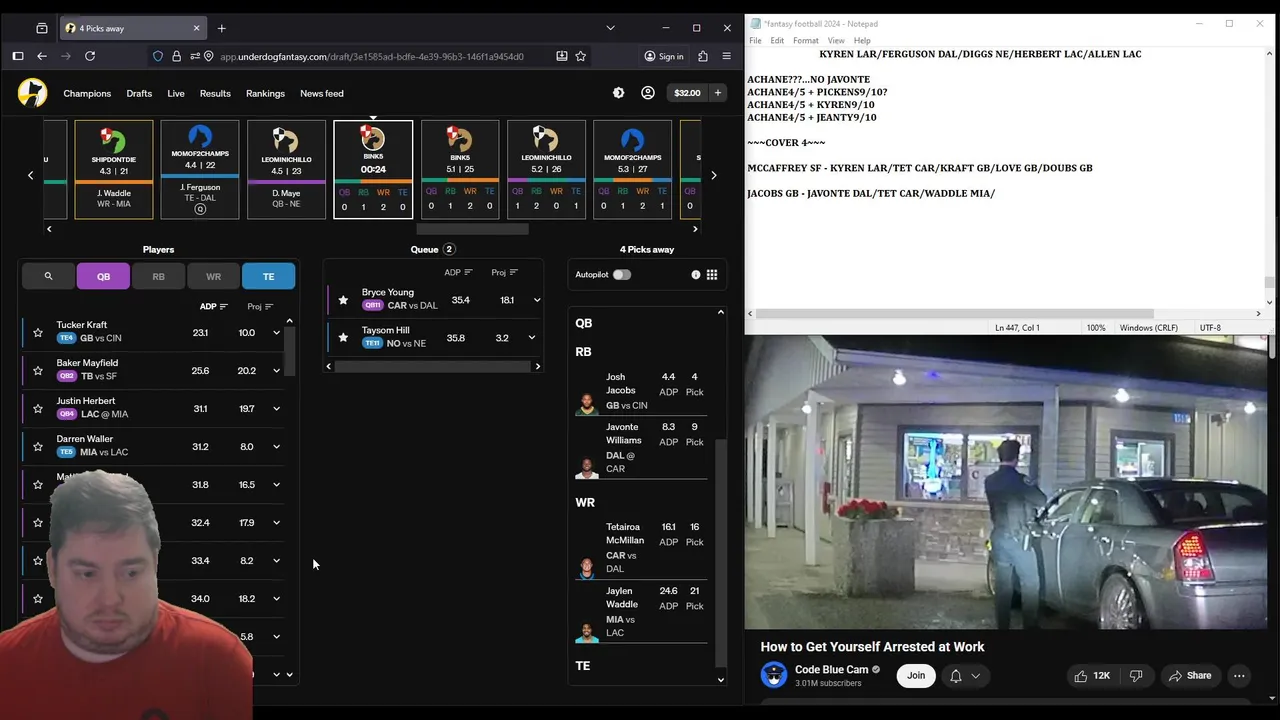
Task: Click the browser back arrow
Action: pyautogui.click(x=42, y=56)
